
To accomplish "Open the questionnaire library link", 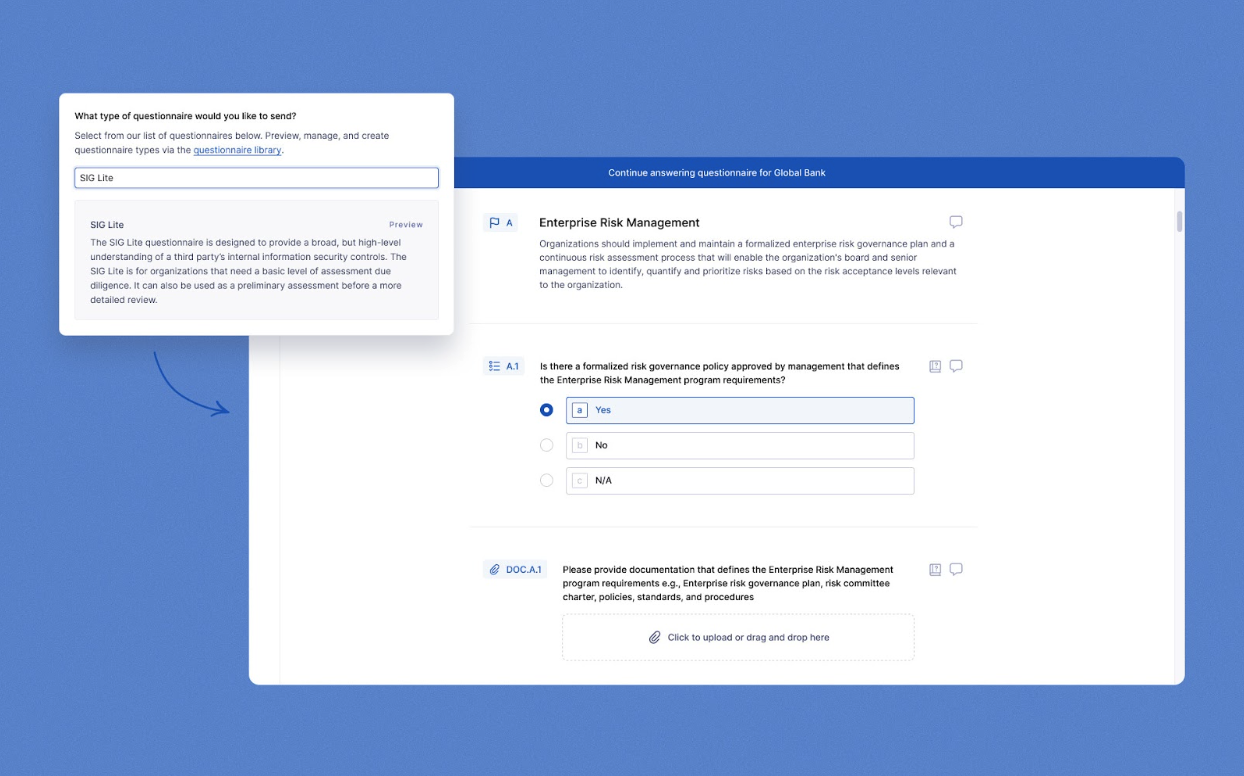I will [237, 150].
